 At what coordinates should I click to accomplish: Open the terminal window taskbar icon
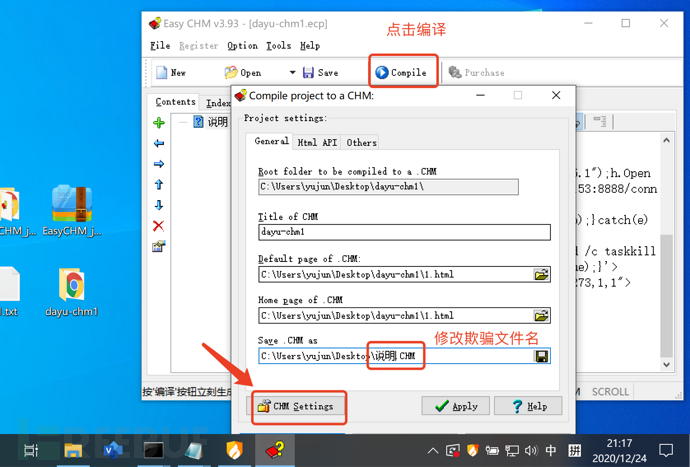pos(154,450)
